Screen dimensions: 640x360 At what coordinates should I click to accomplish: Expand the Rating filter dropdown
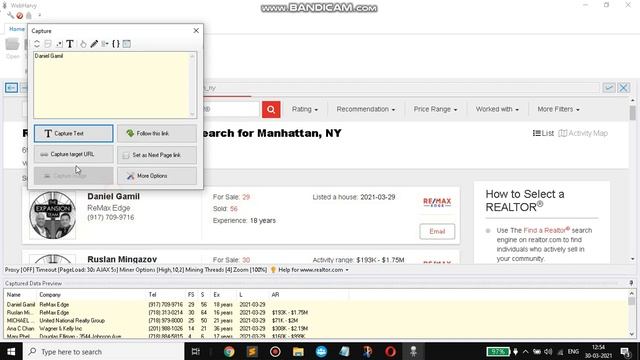coord(305,109)
